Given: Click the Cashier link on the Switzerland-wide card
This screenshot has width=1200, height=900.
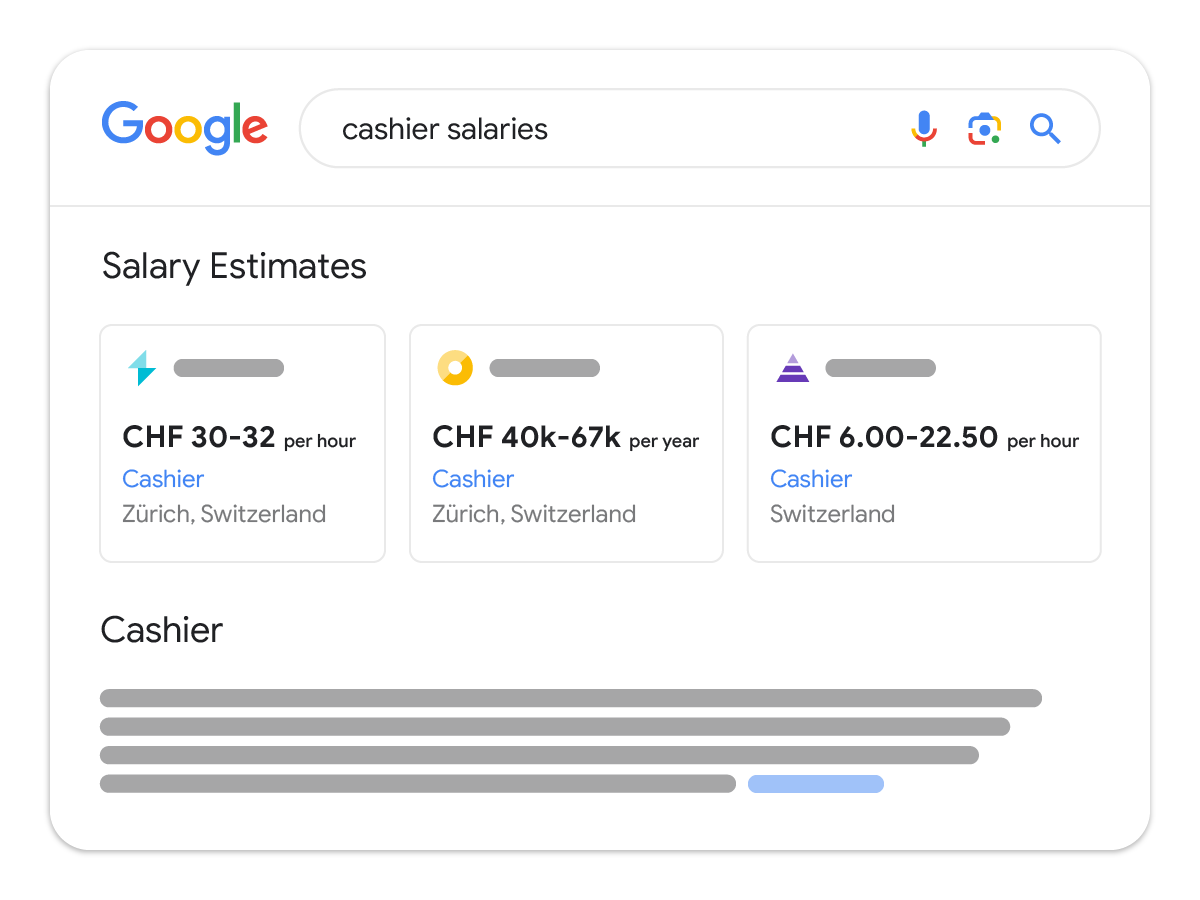Looking at the screenshot, I should click(x=811, y=479).
